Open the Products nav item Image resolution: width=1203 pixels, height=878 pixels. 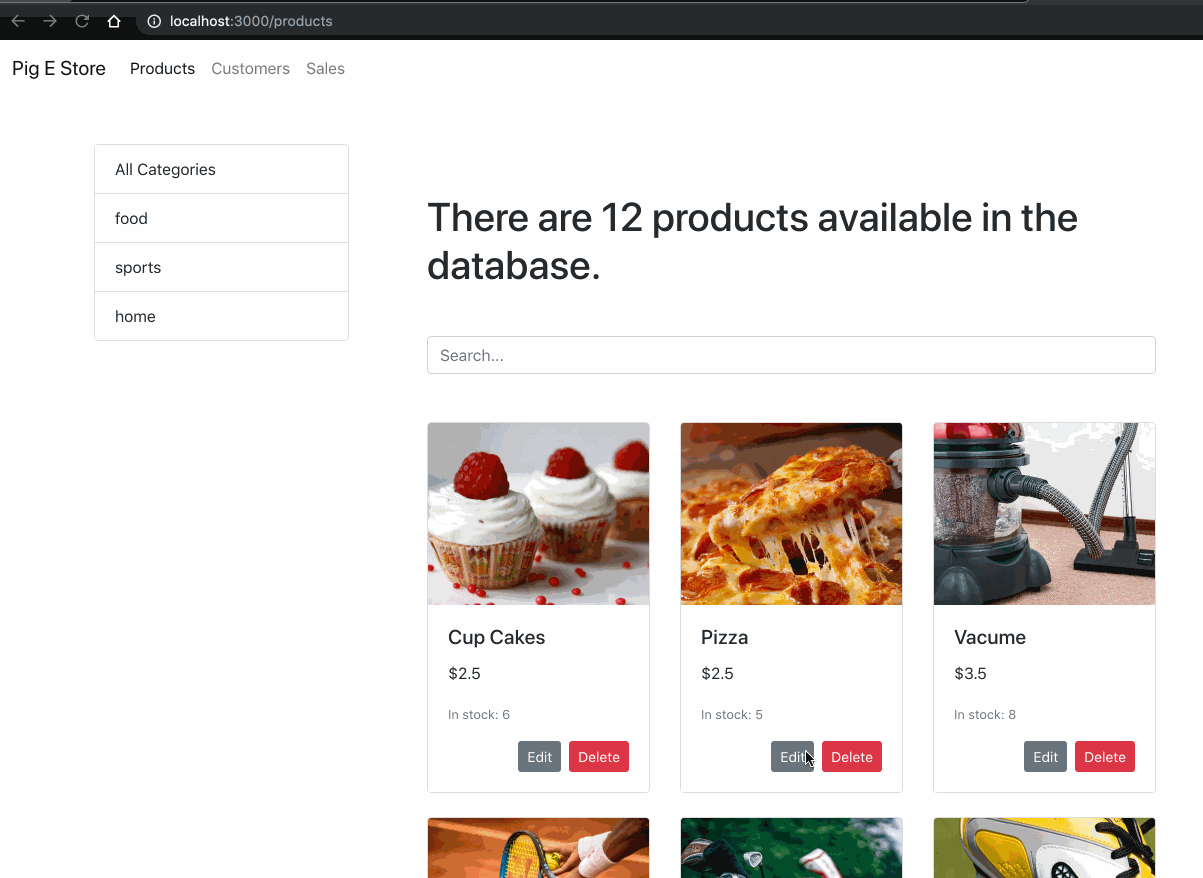(162, 69)
